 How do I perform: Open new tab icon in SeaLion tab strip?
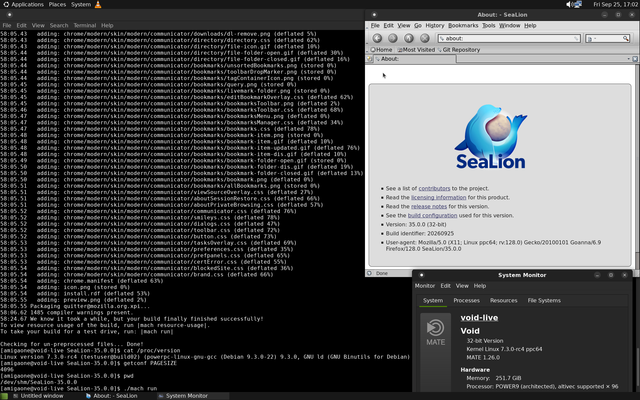pos(369,59)
